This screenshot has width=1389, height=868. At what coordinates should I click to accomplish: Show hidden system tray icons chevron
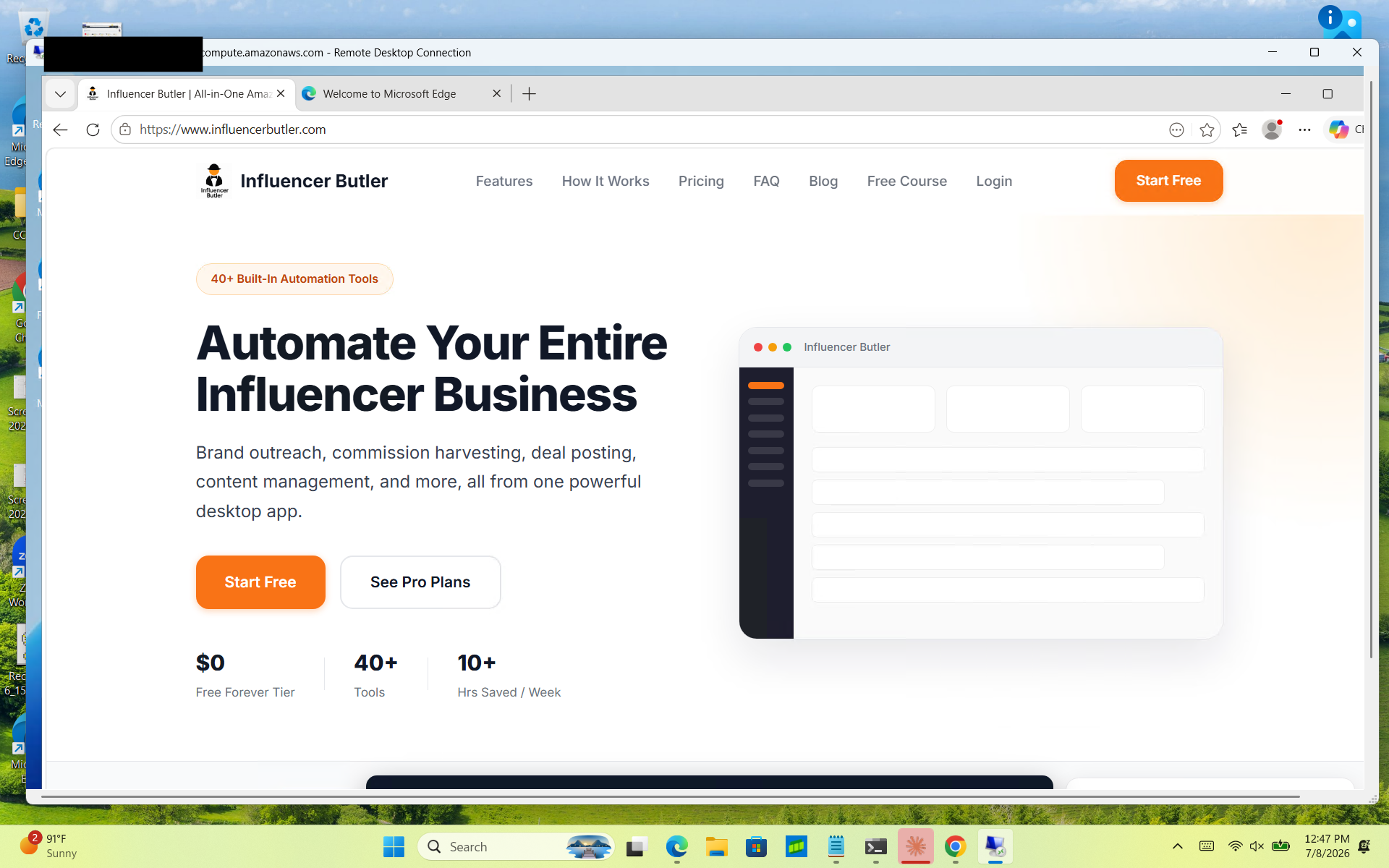1178,846
